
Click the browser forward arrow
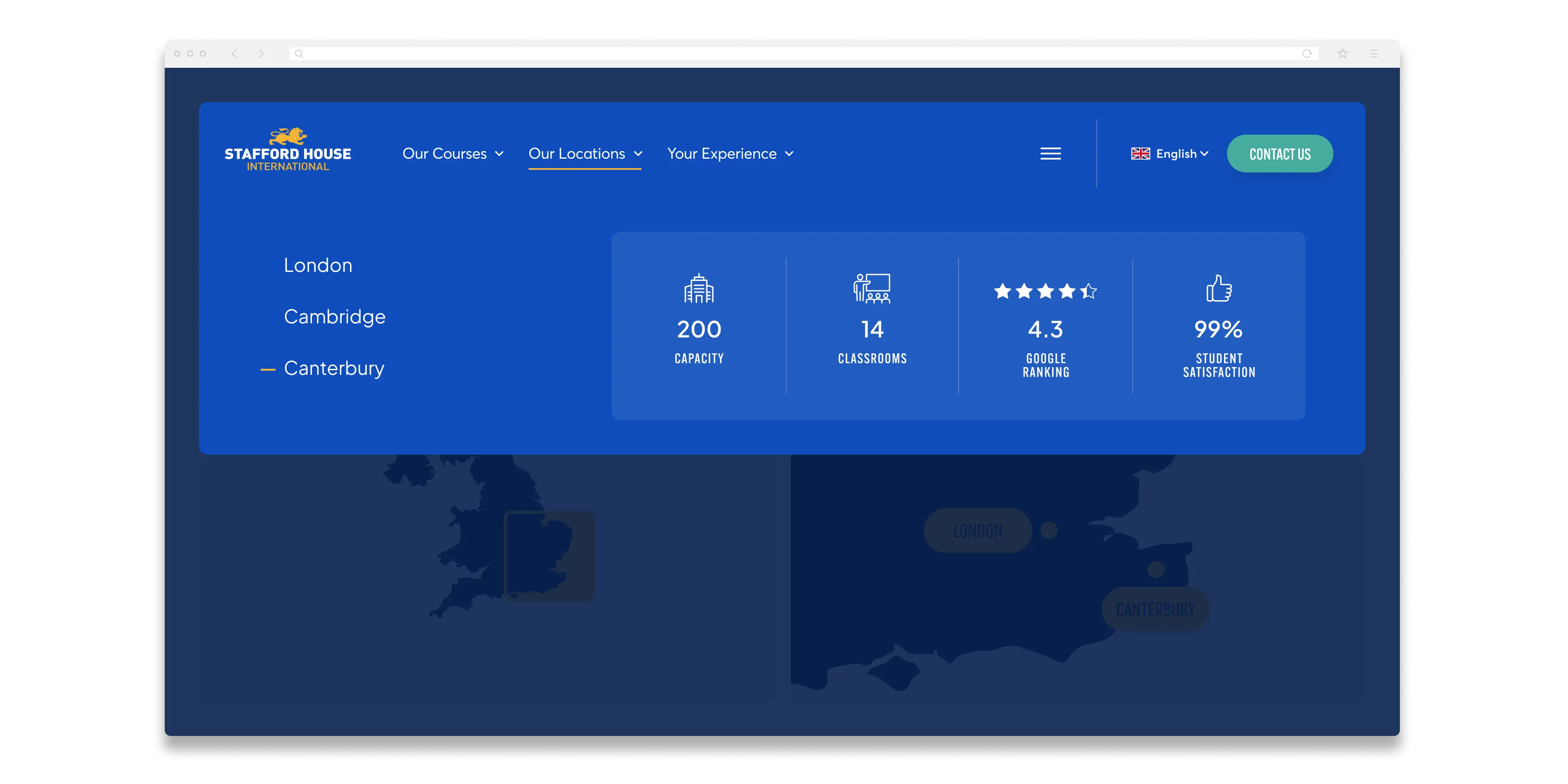click(x=261, y=54)
